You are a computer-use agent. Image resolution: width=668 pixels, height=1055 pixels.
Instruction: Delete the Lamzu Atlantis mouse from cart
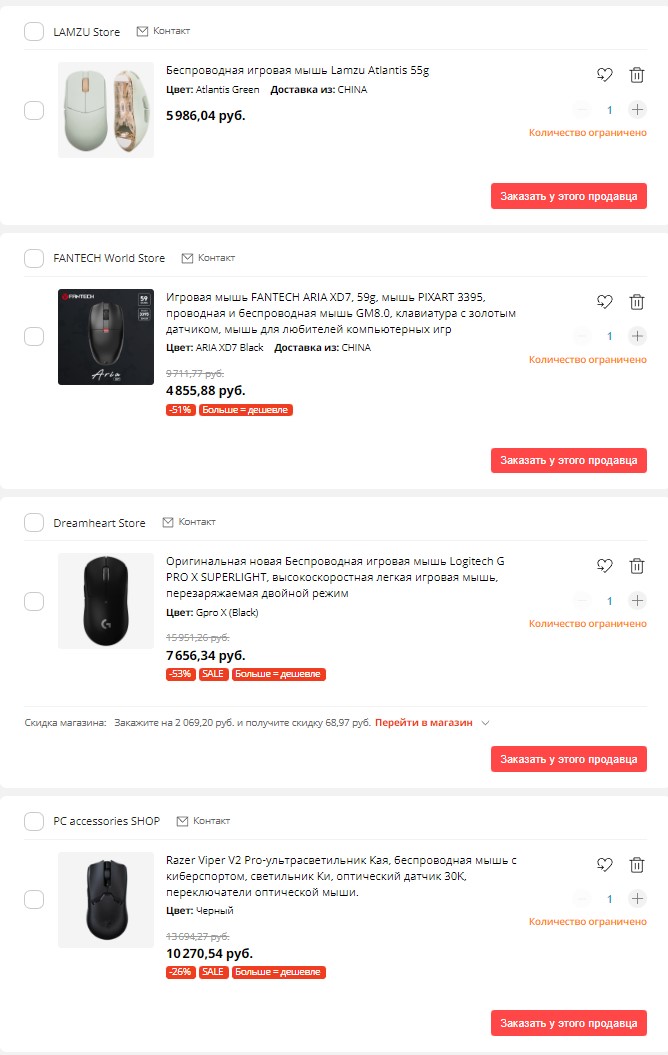(636, 75)
